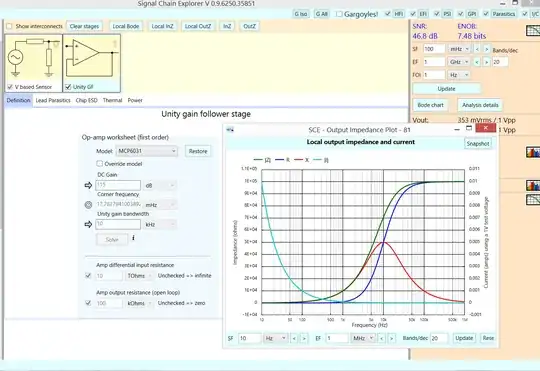
Task: Open the Unity gain bandwidth kHz dropdown
Action: pos(160,224)
